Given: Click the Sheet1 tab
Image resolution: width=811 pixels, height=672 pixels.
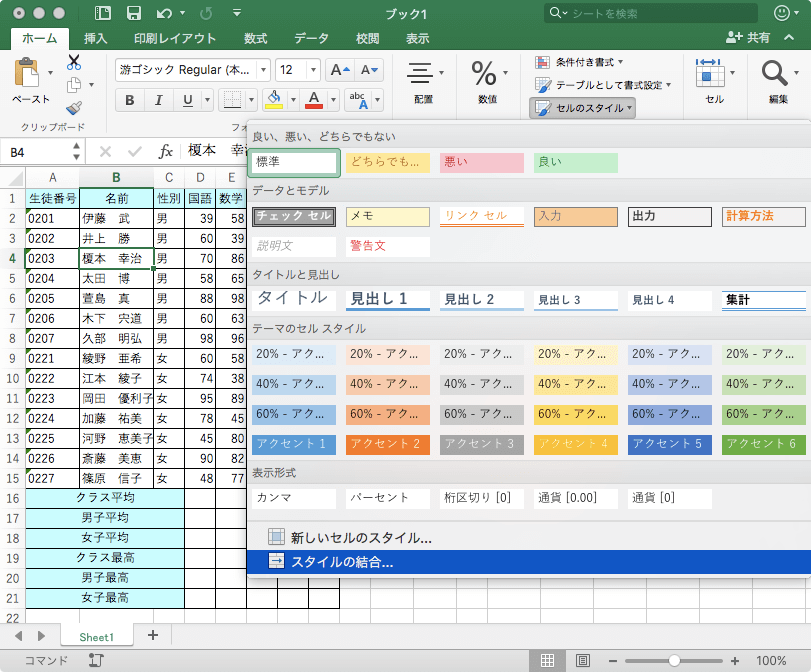Looking at the screenshot, I should click(97, 637).
